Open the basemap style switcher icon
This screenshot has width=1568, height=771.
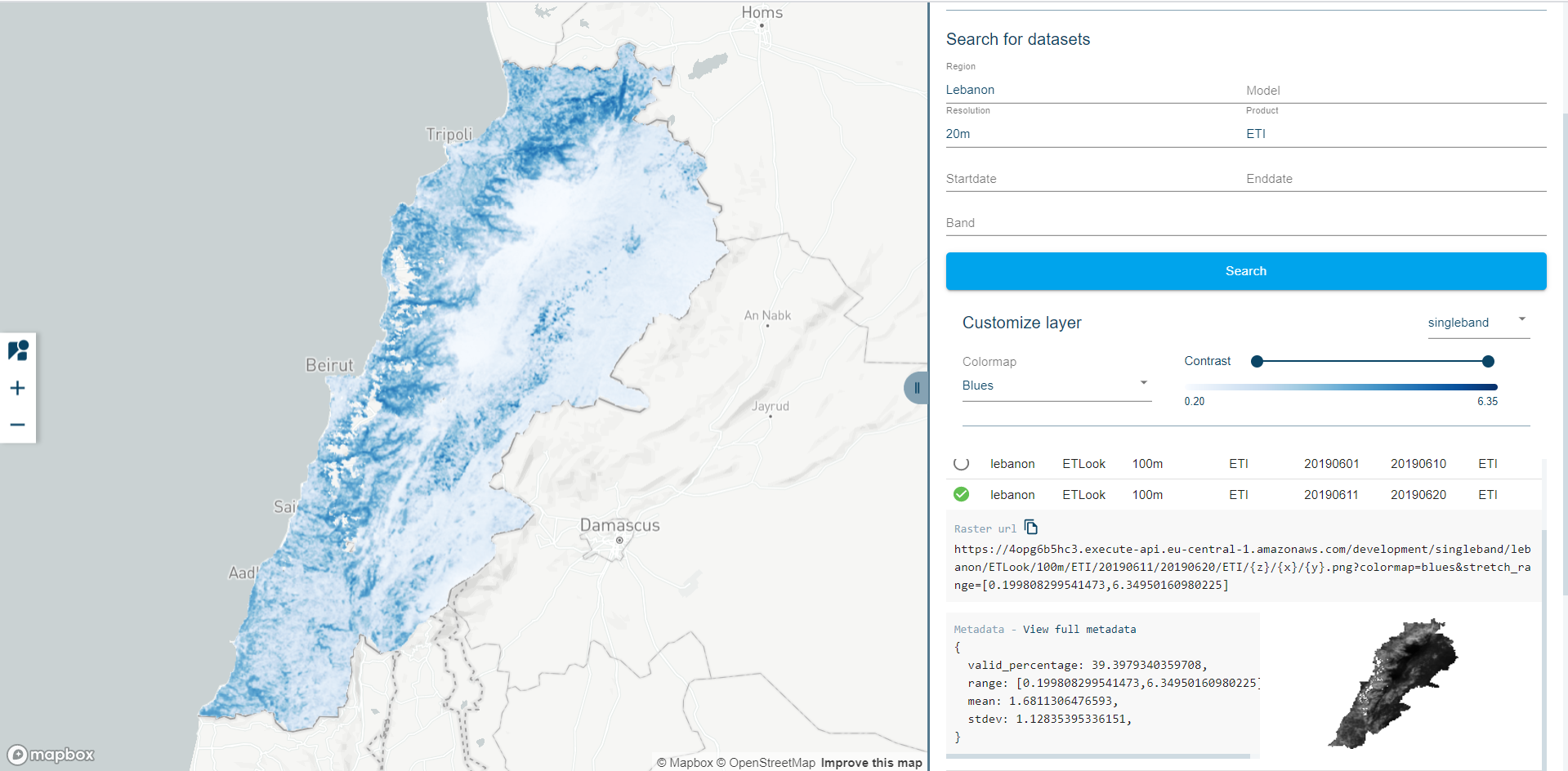tap(18, 350)
